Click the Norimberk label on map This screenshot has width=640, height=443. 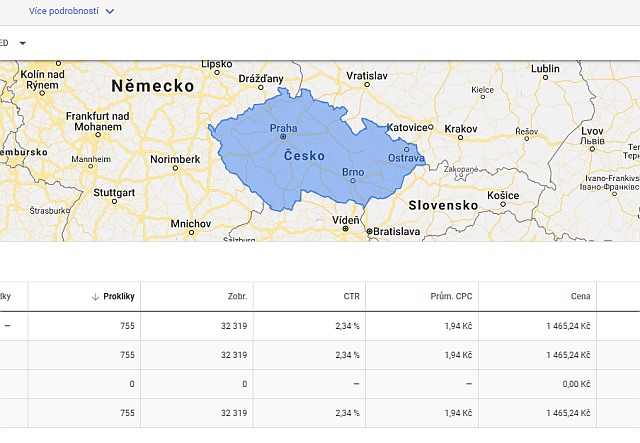(175, 159)
